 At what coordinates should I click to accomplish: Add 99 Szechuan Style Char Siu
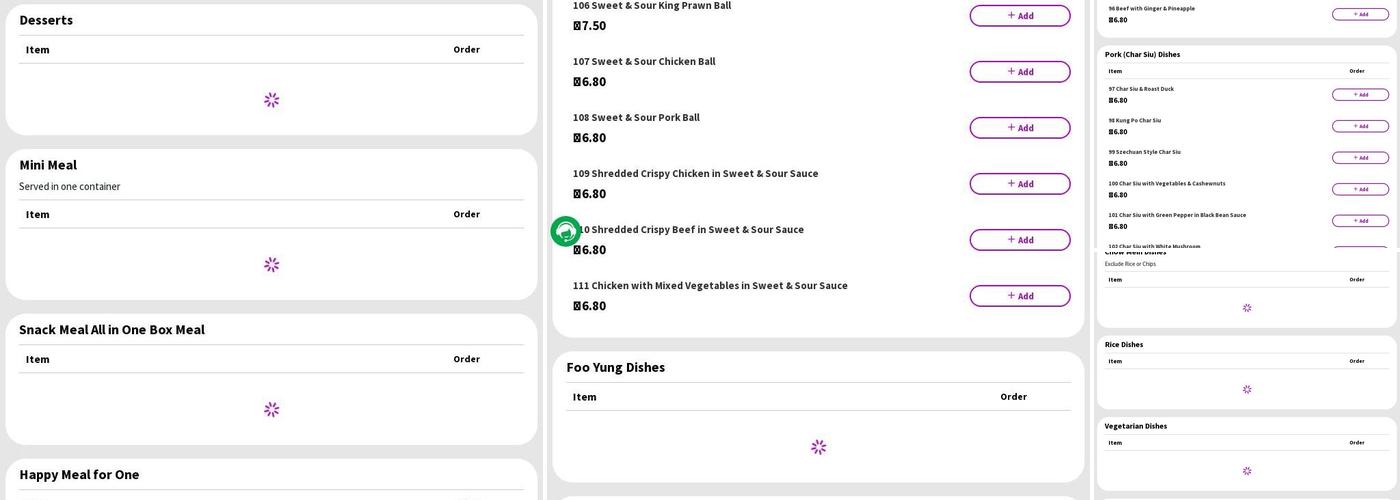click(x=1360, y=158)
